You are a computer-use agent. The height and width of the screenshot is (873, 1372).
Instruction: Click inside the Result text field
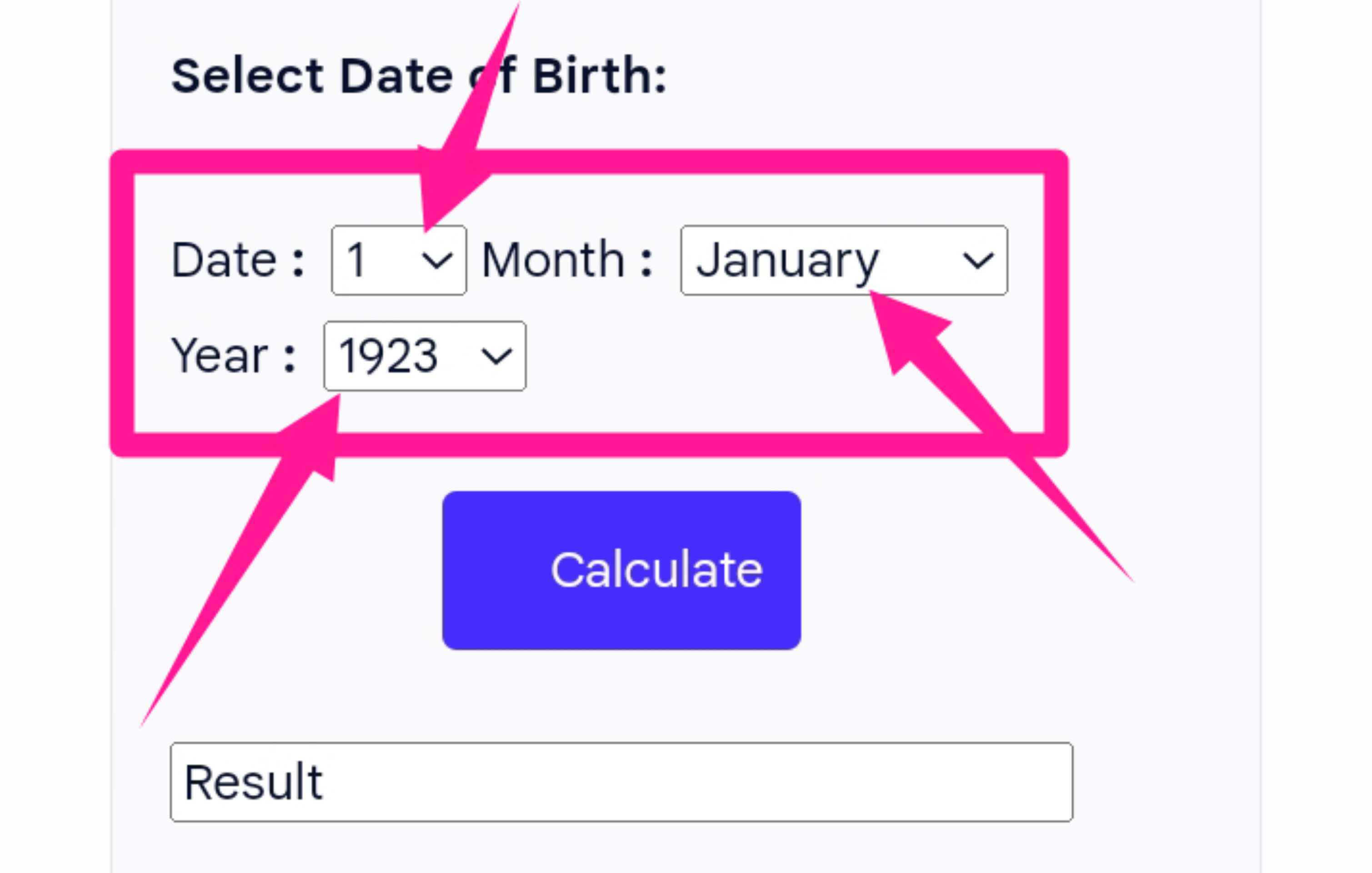pos(621,782)
